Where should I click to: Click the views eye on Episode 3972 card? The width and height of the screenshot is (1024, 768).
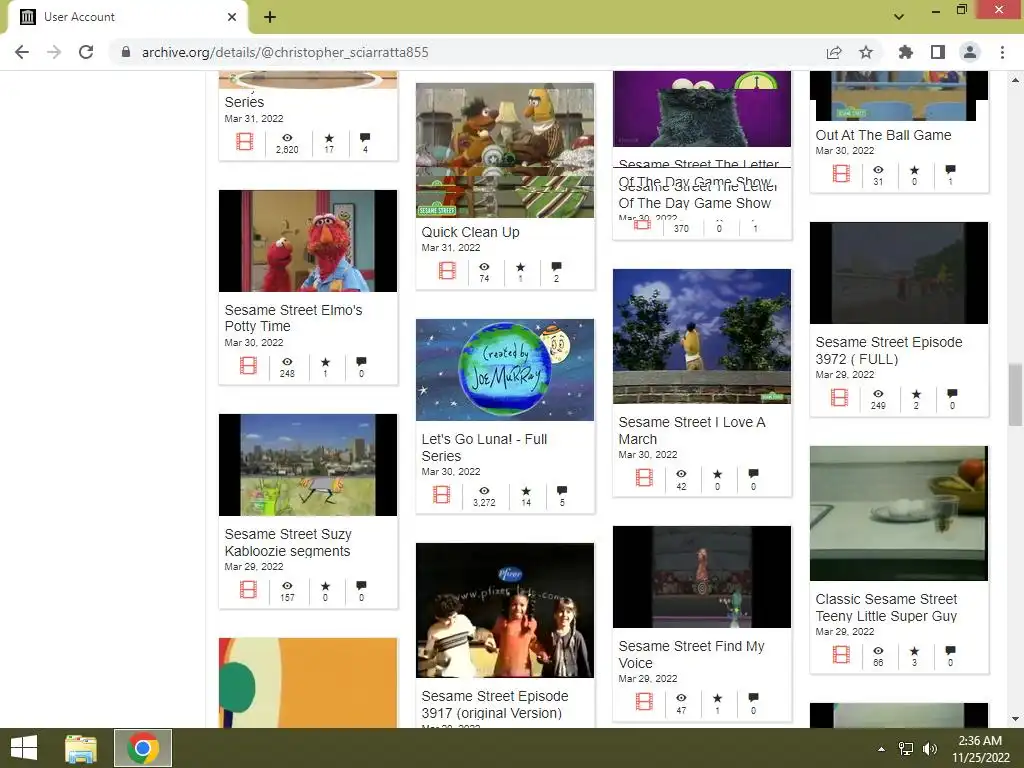pos(878,394)
